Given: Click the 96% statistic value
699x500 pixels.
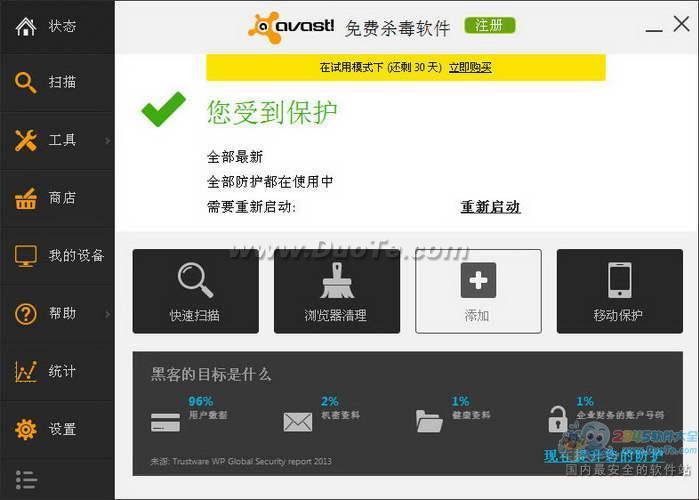Looking at the screenshot, I should coord(201,401).
